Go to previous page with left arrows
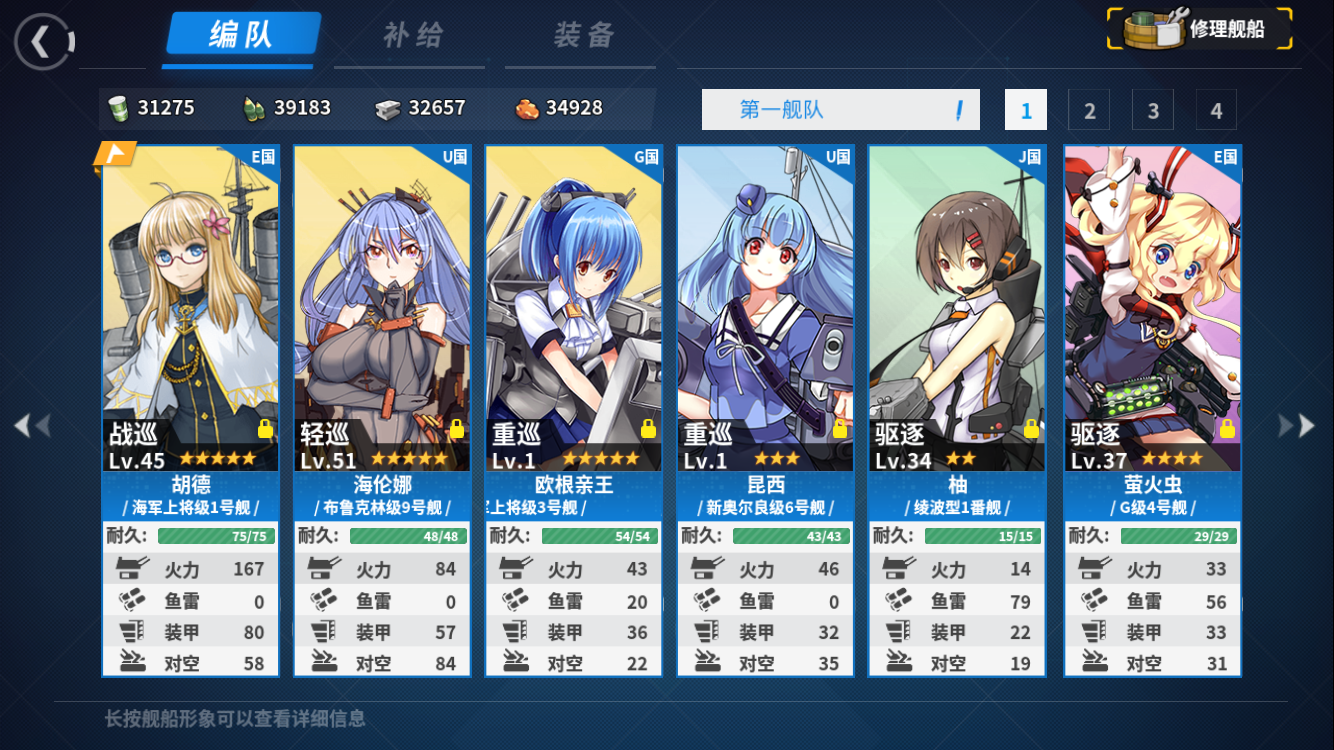Screen dimensions: 1334x750 [32, 426]
